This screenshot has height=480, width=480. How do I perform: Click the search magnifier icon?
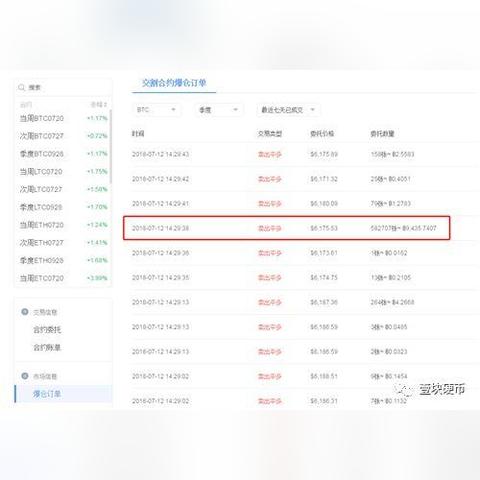22,87
